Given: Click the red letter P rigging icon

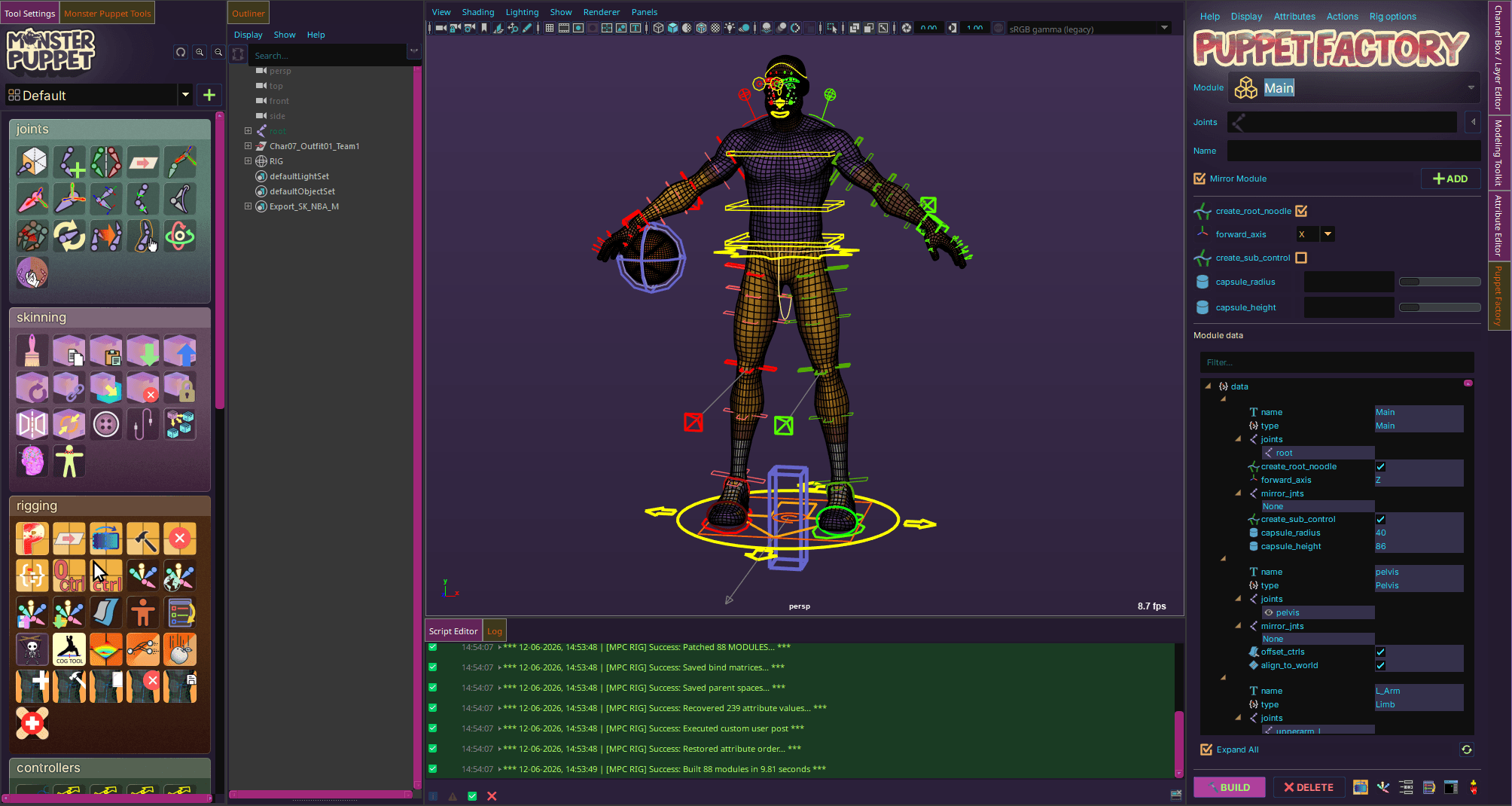Looking at the screenshot, I should pos(32,539).
